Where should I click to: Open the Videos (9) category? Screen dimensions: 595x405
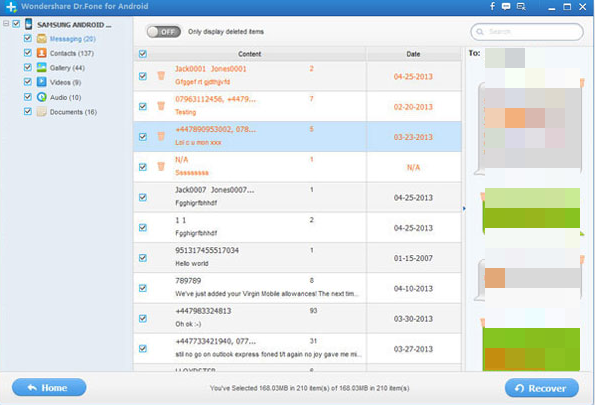[65, 82]
